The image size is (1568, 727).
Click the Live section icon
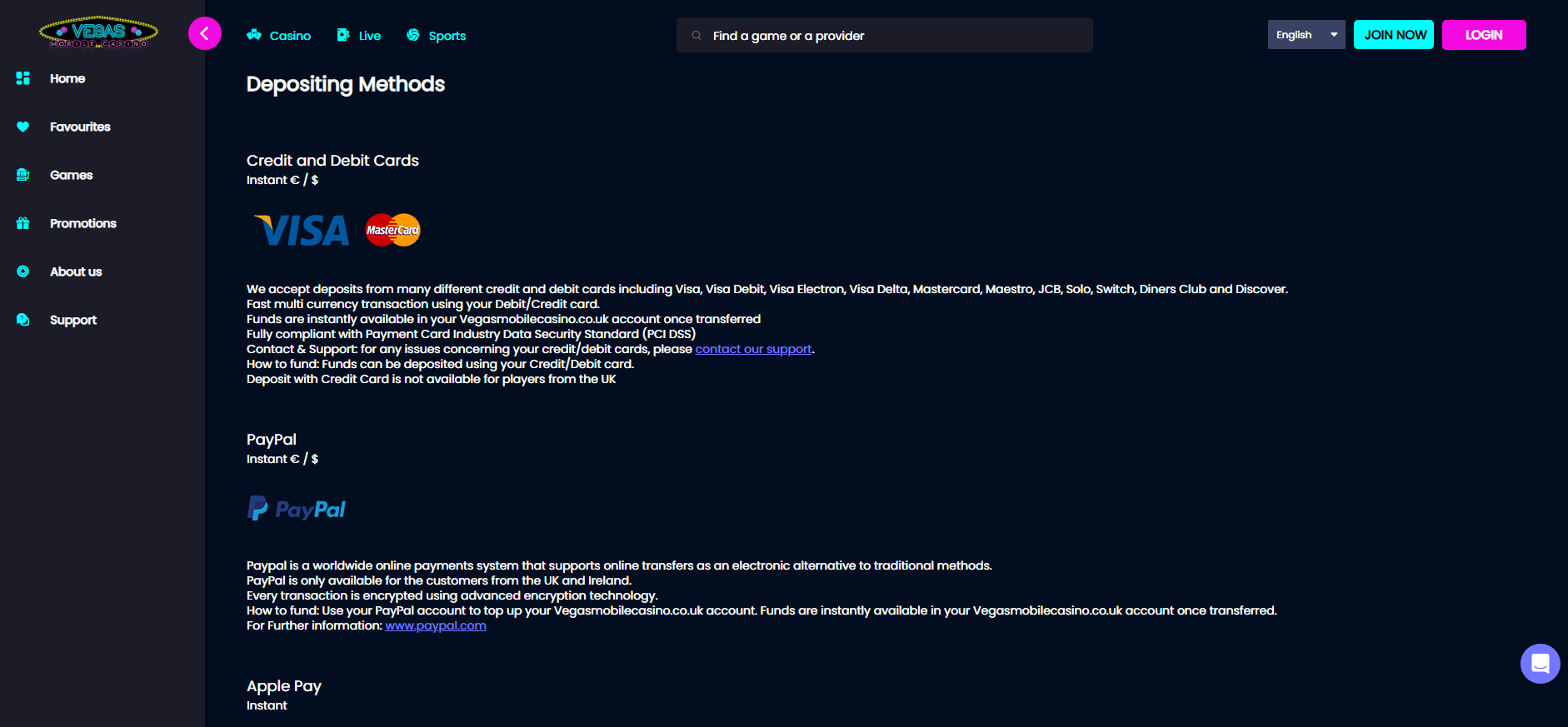343,35
